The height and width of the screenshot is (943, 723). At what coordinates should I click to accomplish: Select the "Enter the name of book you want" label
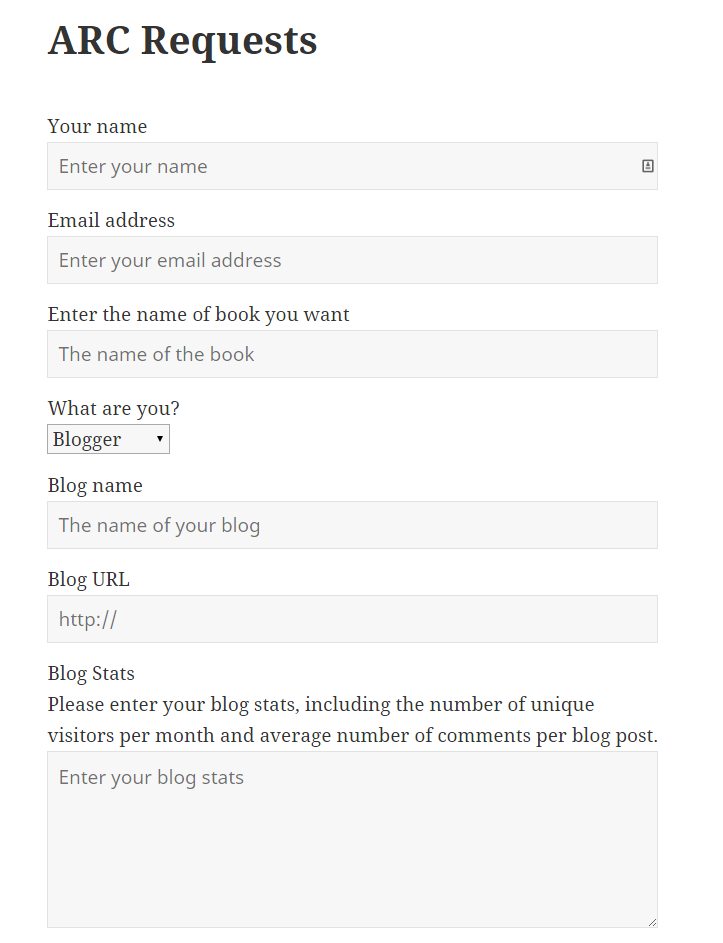coord(198,314)
